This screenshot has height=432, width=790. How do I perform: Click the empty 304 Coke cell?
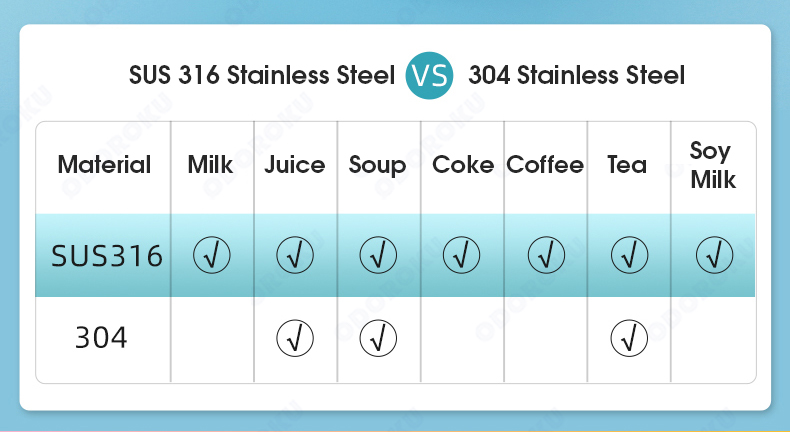tap(463, 339)
